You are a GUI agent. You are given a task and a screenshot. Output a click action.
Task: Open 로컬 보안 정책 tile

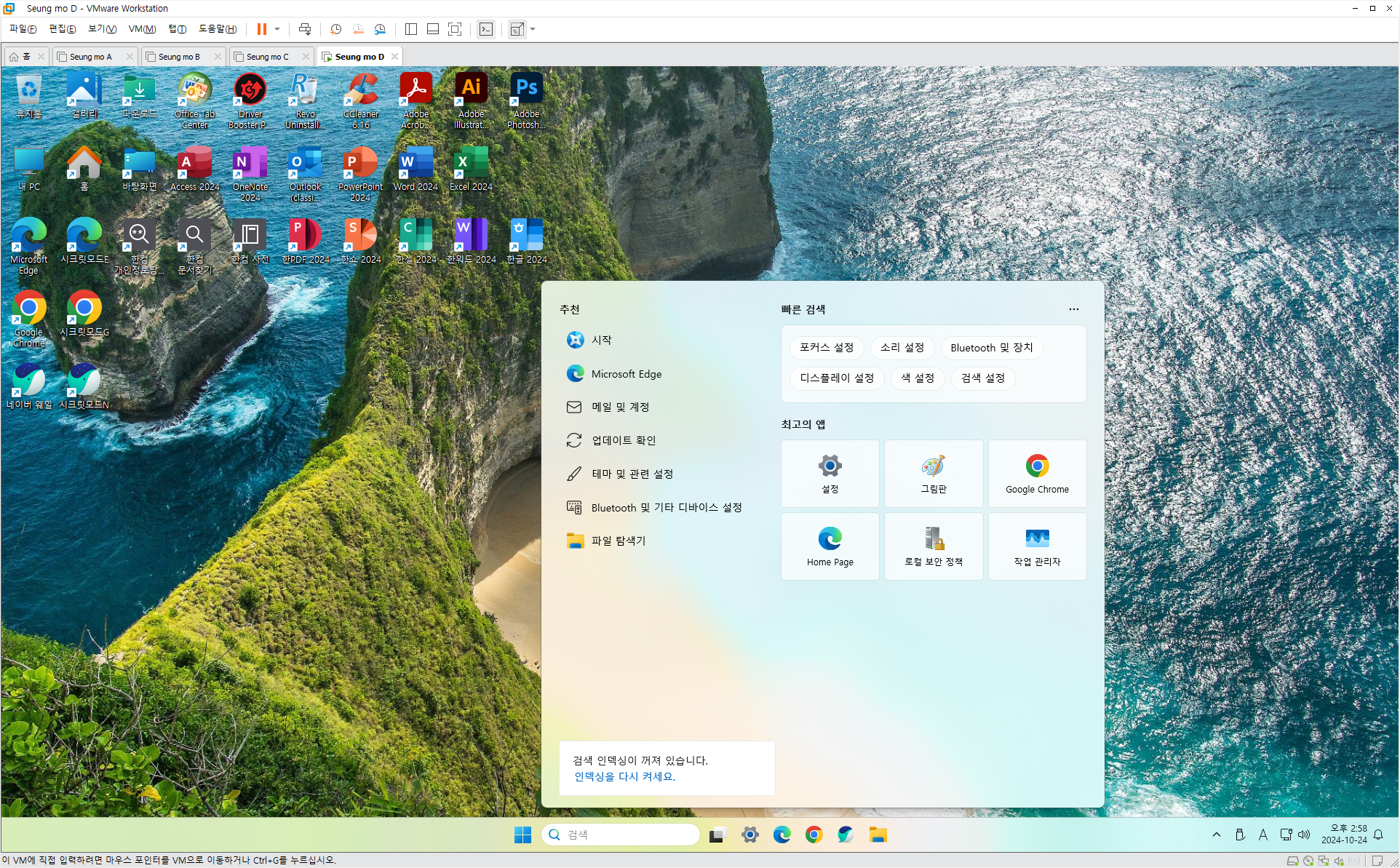pyautogui.click(x=934, y=546)
